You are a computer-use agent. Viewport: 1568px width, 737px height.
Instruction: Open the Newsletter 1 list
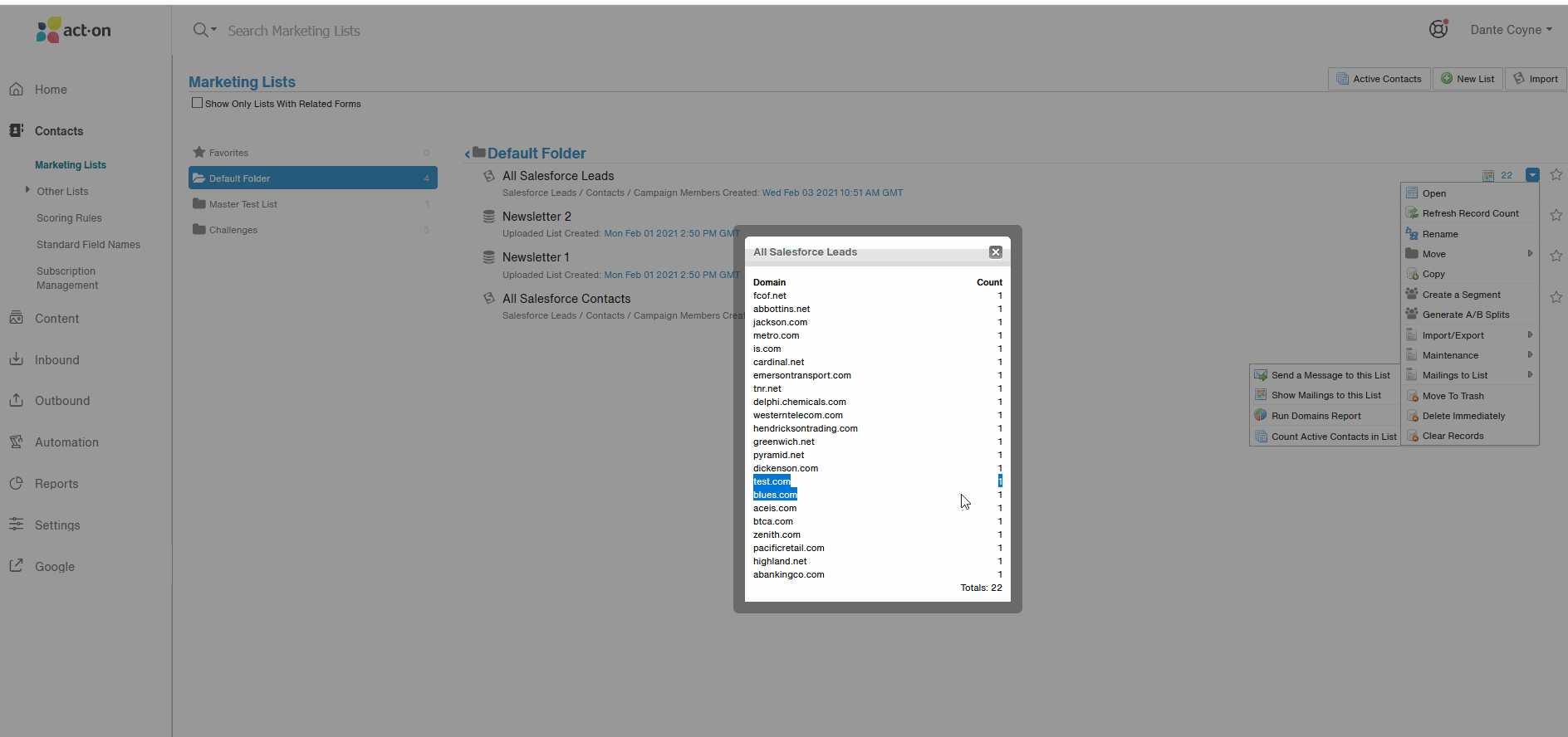[536, 257]
